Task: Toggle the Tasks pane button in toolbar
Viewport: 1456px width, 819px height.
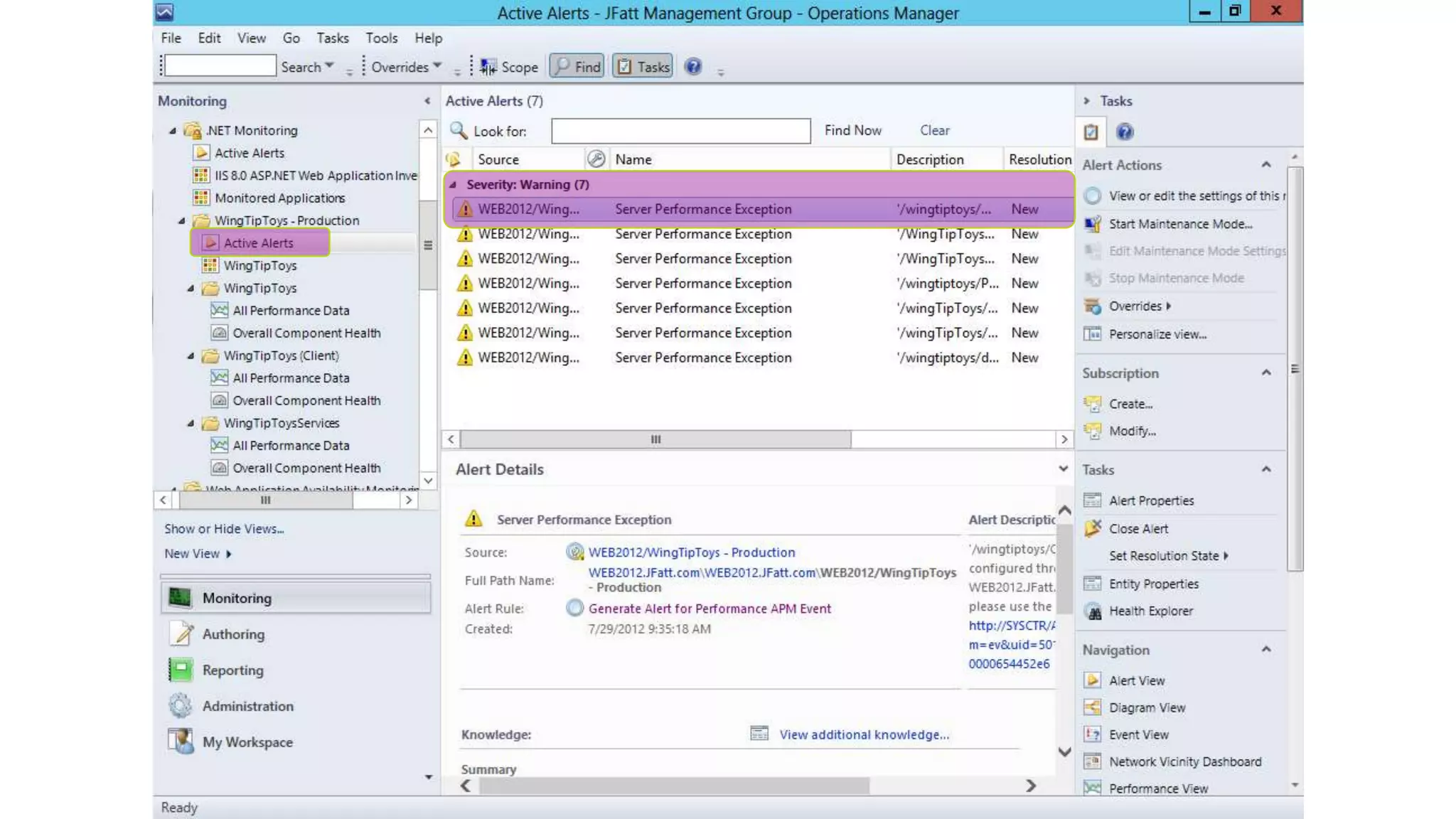Action: [643, 67]
